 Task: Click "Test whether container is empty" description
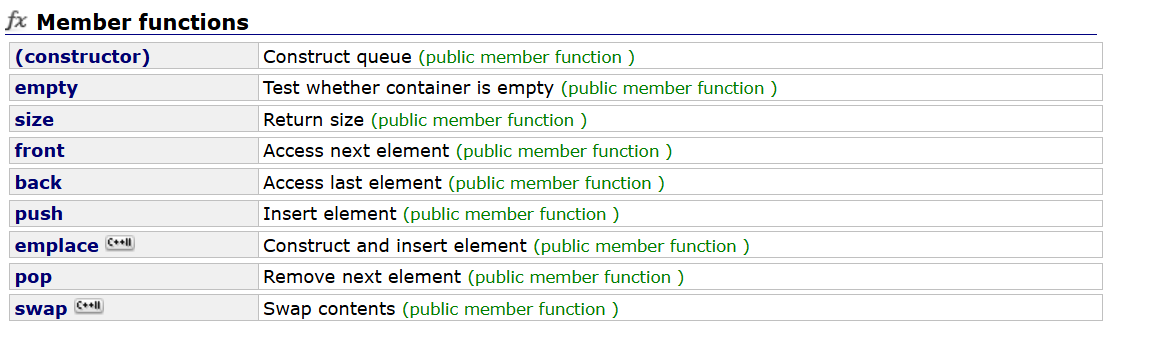click(x=408, y=88)
